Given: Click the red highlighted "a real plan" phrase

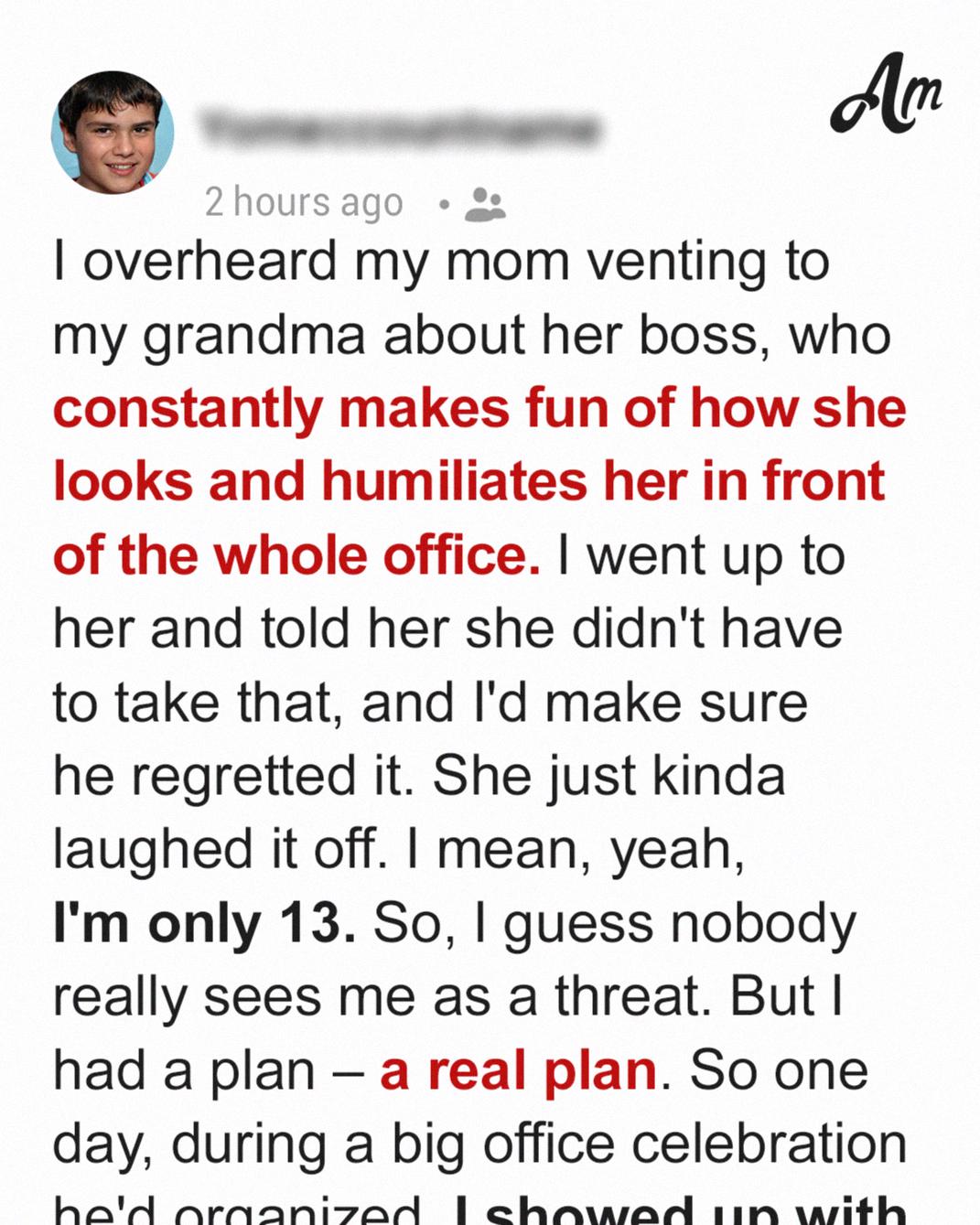Looking at the screenshot, I should point(519,1071).
